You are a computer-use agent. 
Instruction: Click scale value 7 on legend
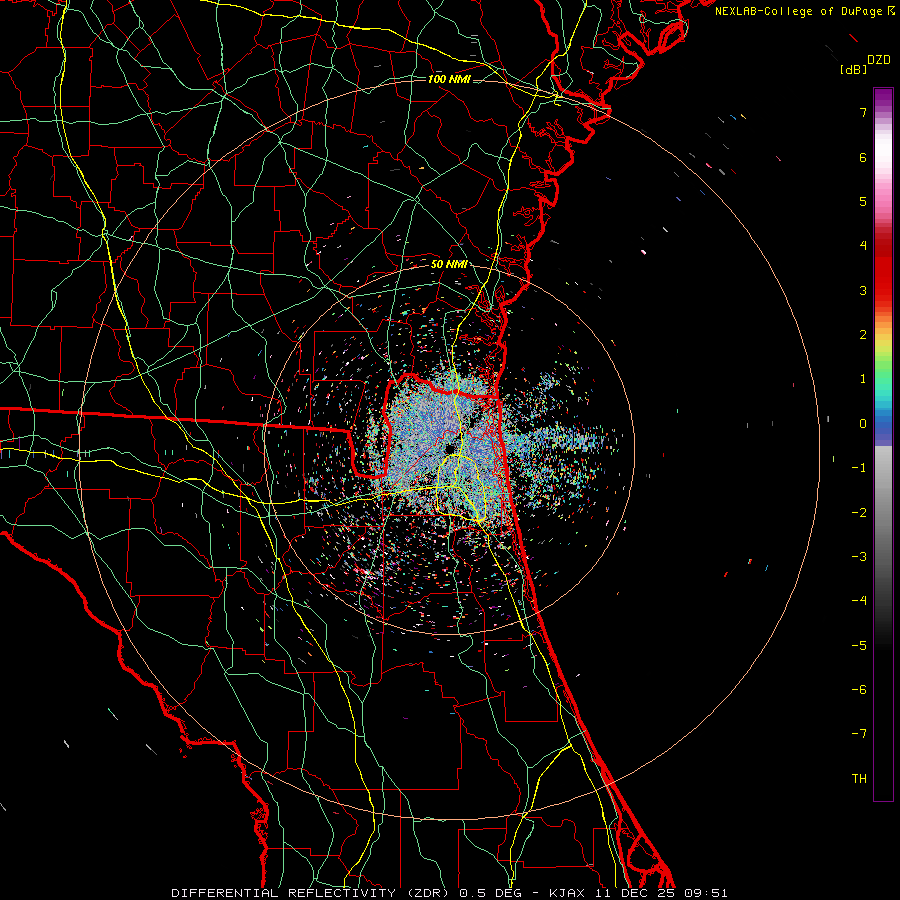pos(863,112)
